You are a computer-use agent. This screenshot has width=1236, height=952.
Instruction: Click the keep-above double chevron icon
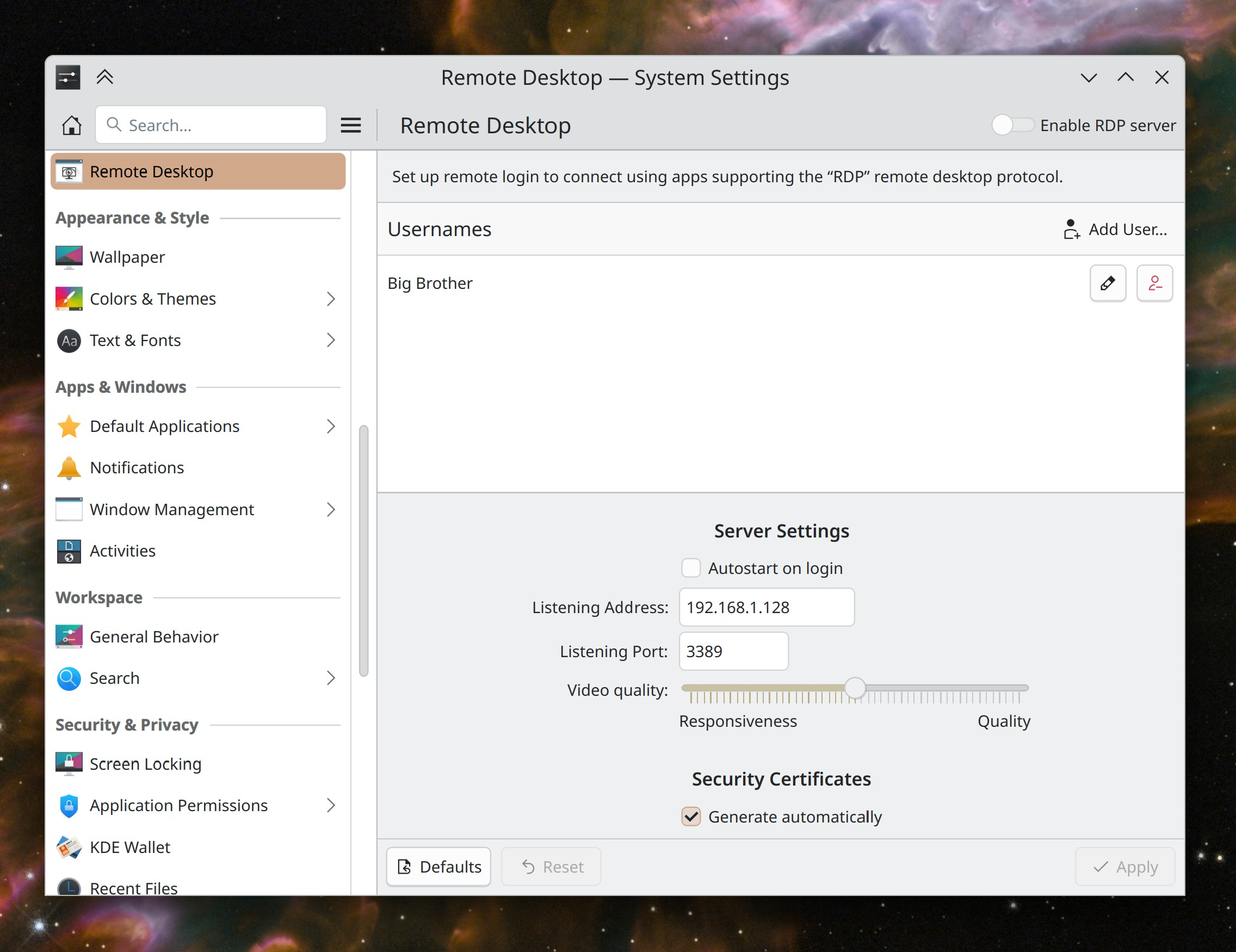tap(104, 77)
